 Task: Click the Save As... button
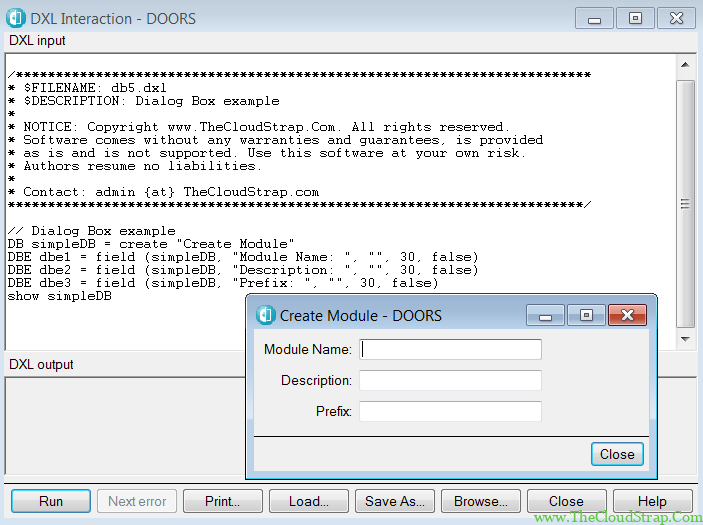pyautogui.click(x=395, y=501)
